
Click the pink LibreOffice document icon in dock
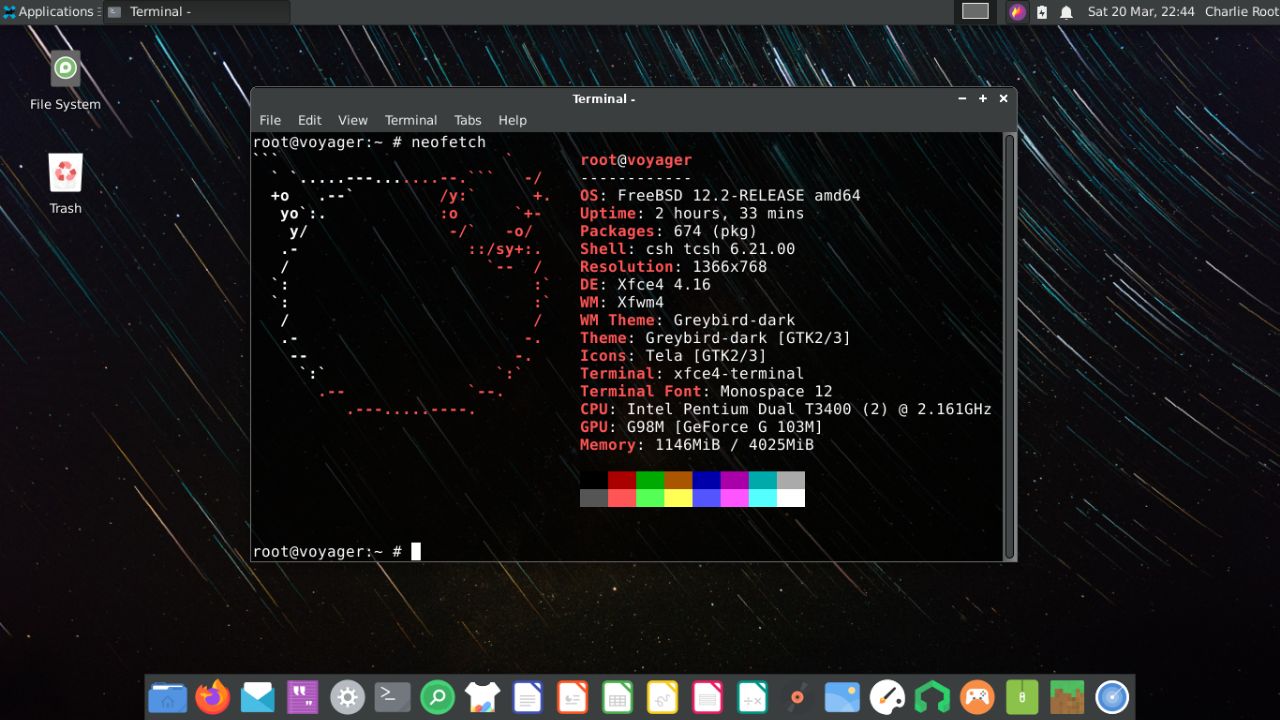coord(708,697)
